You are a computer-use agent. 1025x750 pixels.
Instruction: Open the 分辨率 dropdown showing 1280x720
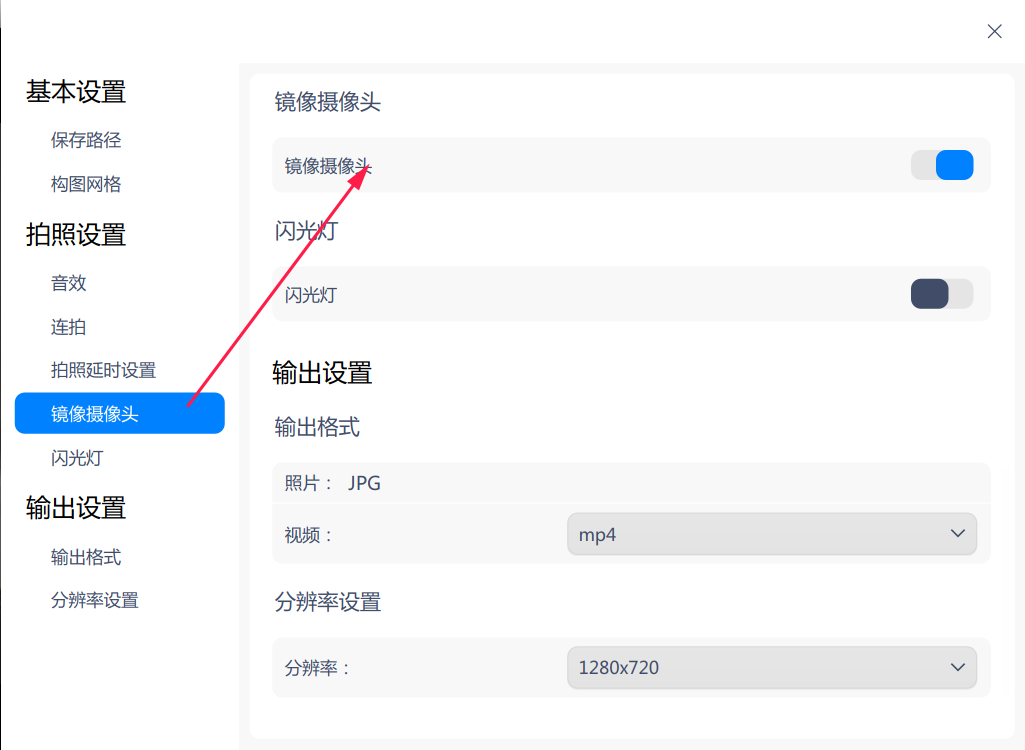772,668
